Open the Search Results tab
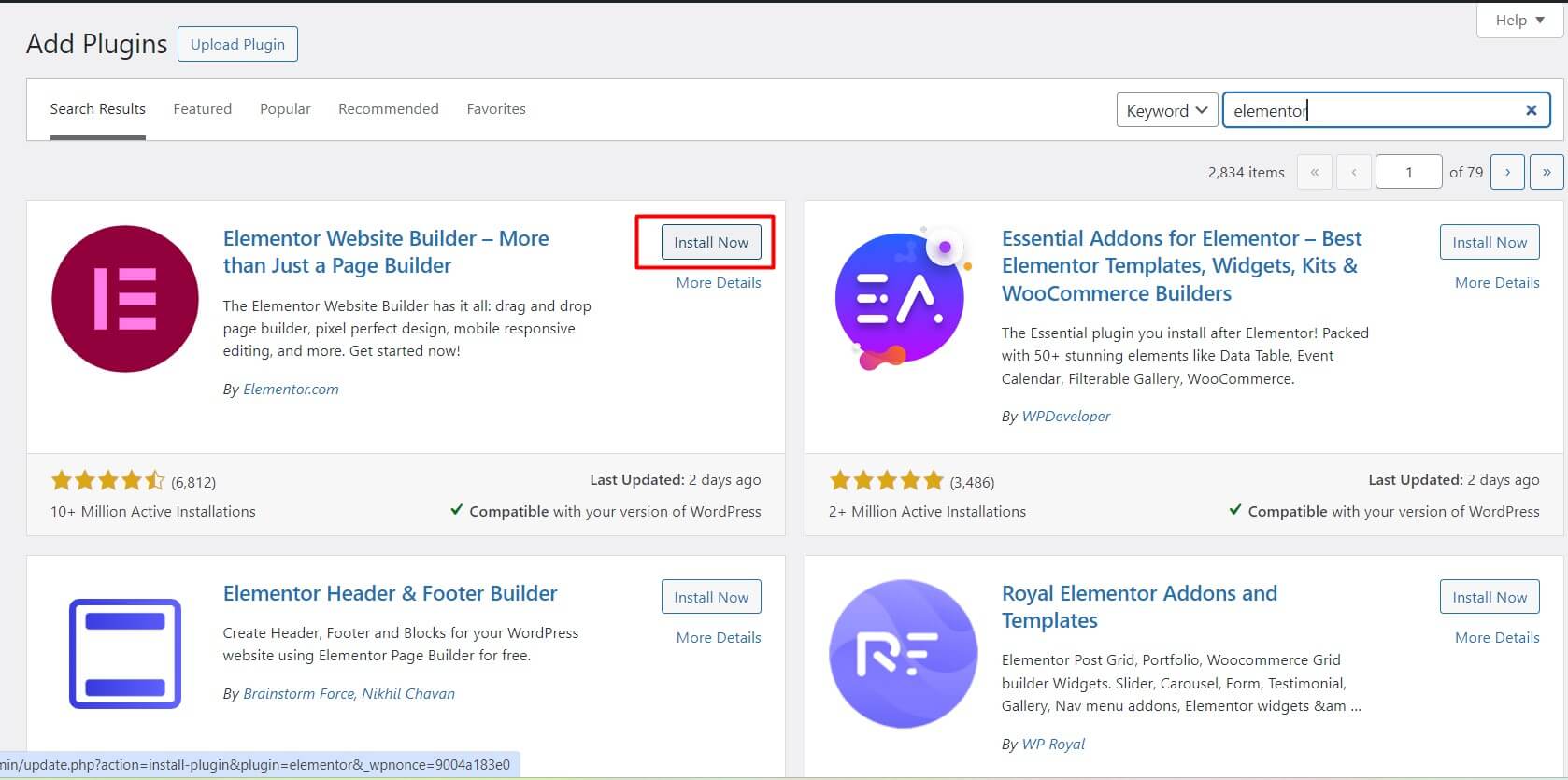The width and height of the screenshot is (1568, 780). (98, 109)
